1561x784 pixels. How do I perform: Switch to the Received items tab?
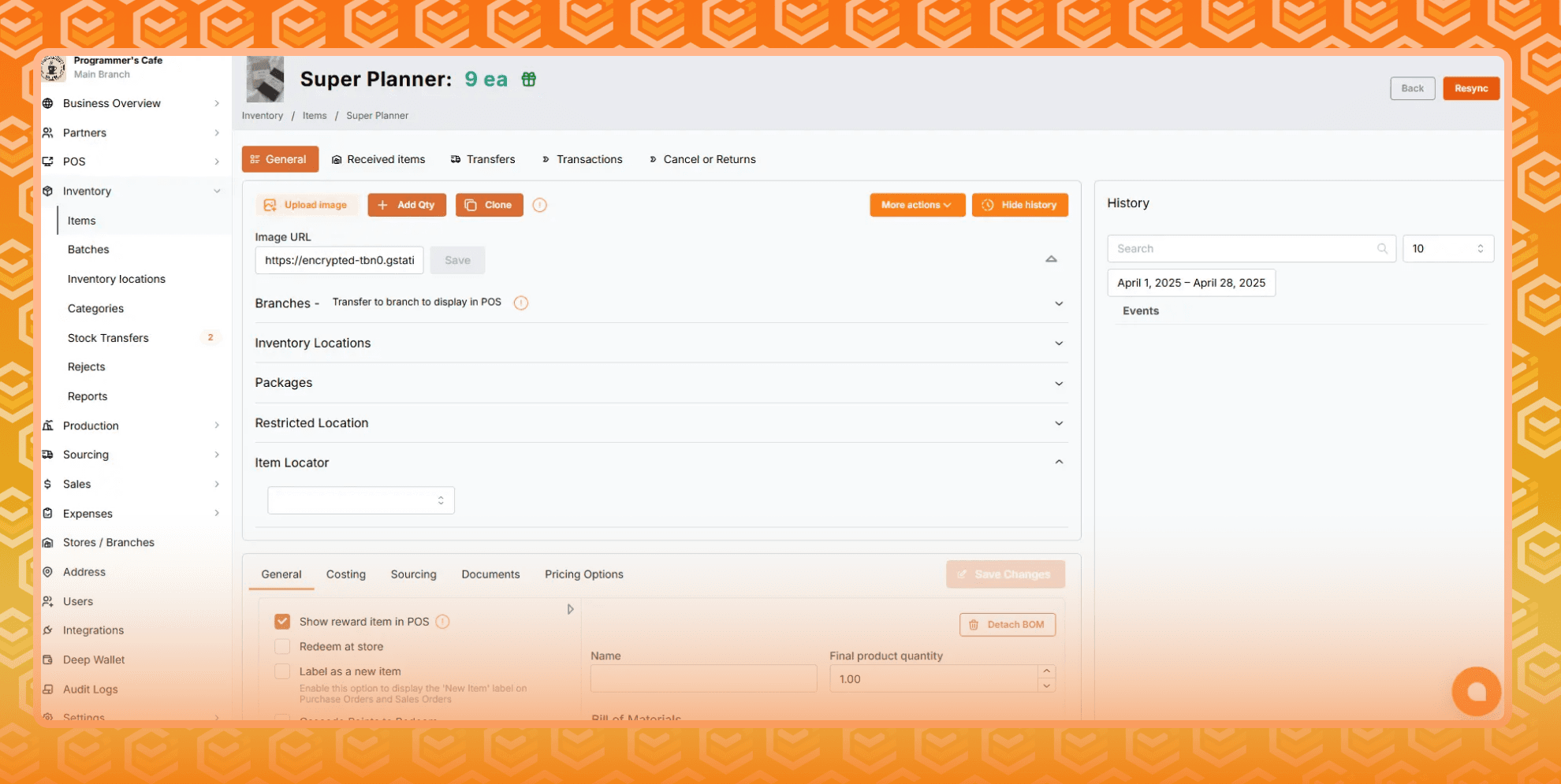(378, 159)
